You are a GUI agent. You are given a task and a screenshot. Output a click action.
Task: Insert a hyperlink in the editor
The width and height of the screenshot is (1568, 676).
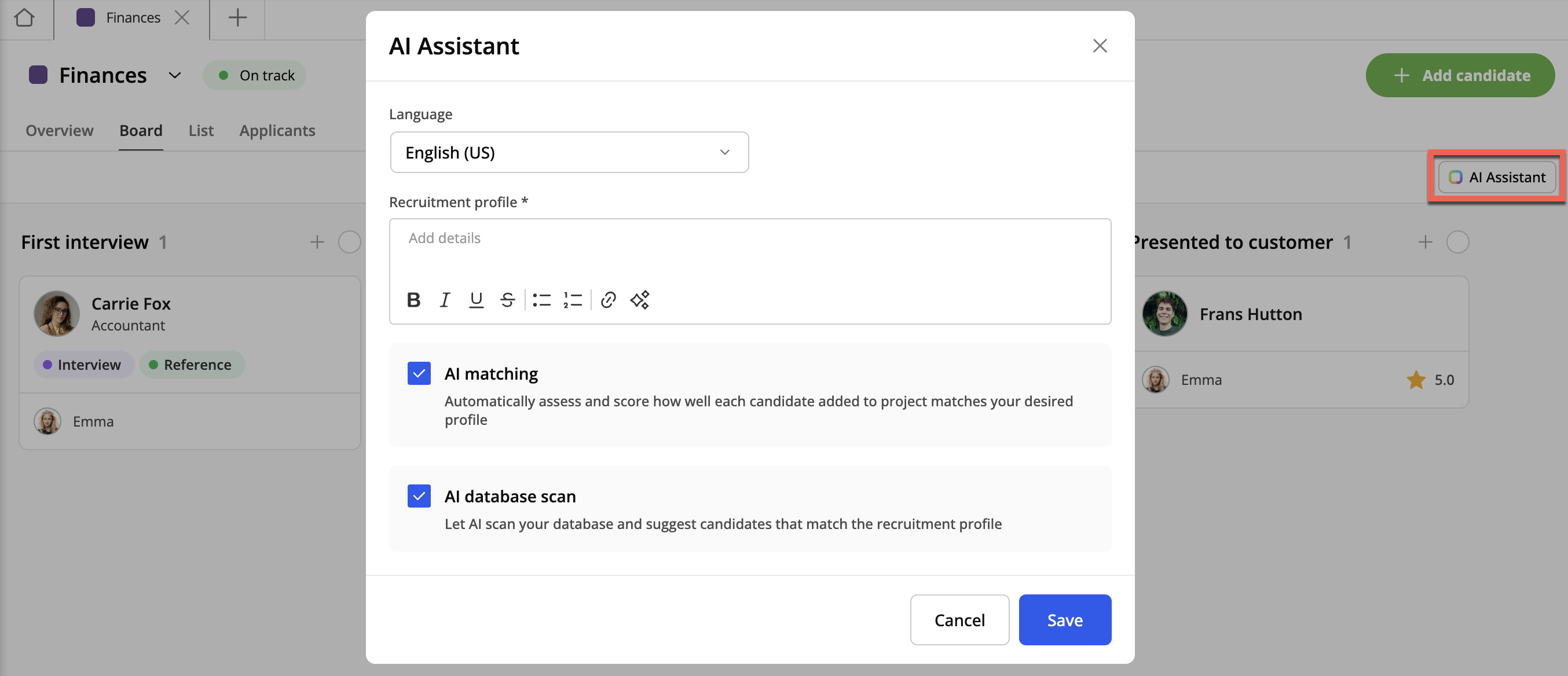(x=608, y=300)
